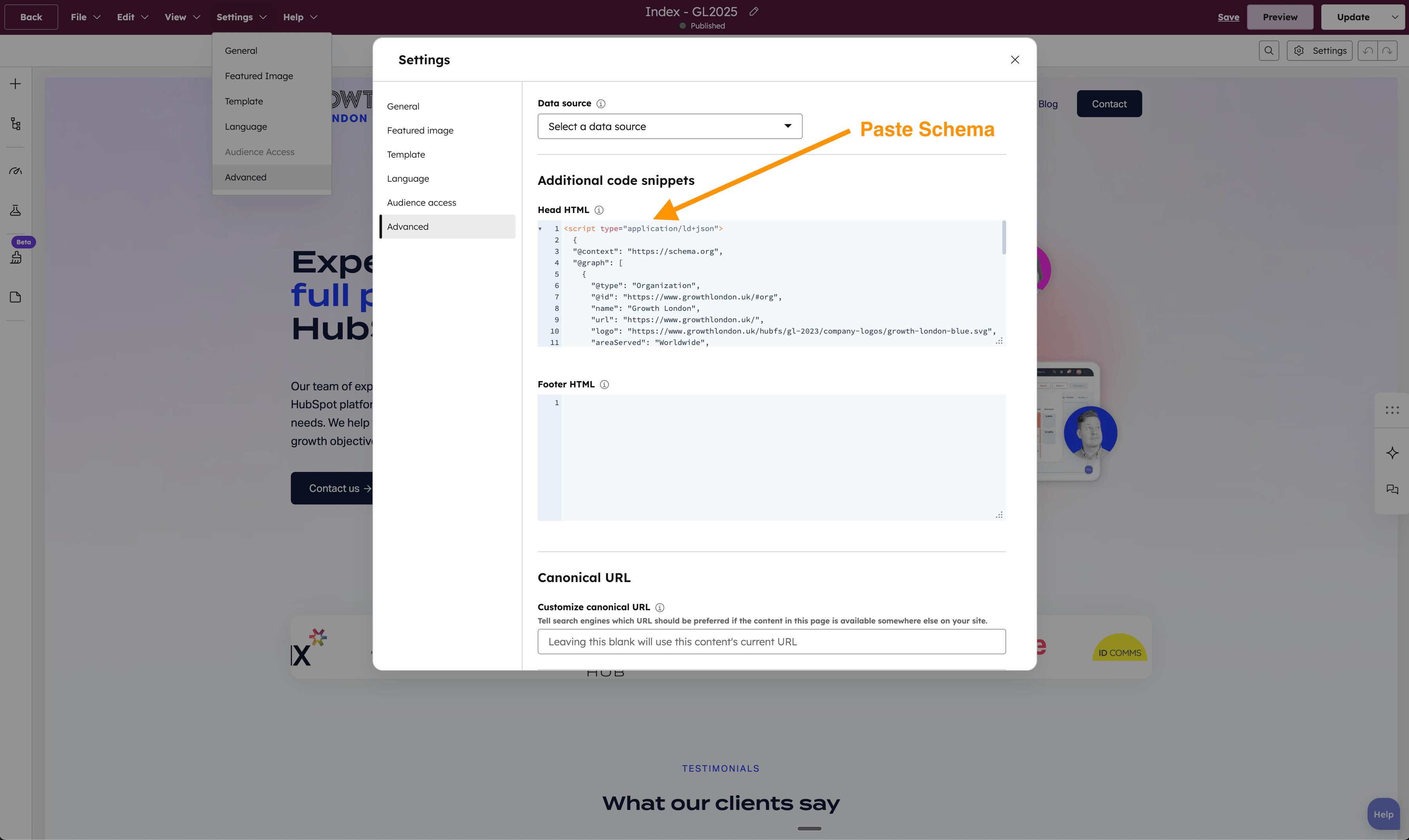The height and width of the screenshot is (840, 1409).
Task: Click the search icon above the canvas
Action: (x=1269, y=51)
